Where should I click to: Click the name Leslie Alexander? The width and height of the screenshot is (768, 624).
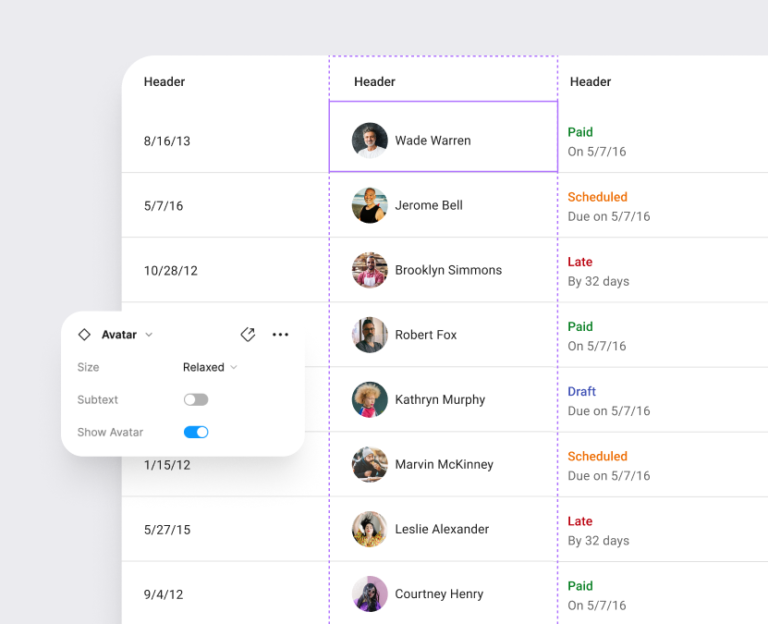(442, 529)
